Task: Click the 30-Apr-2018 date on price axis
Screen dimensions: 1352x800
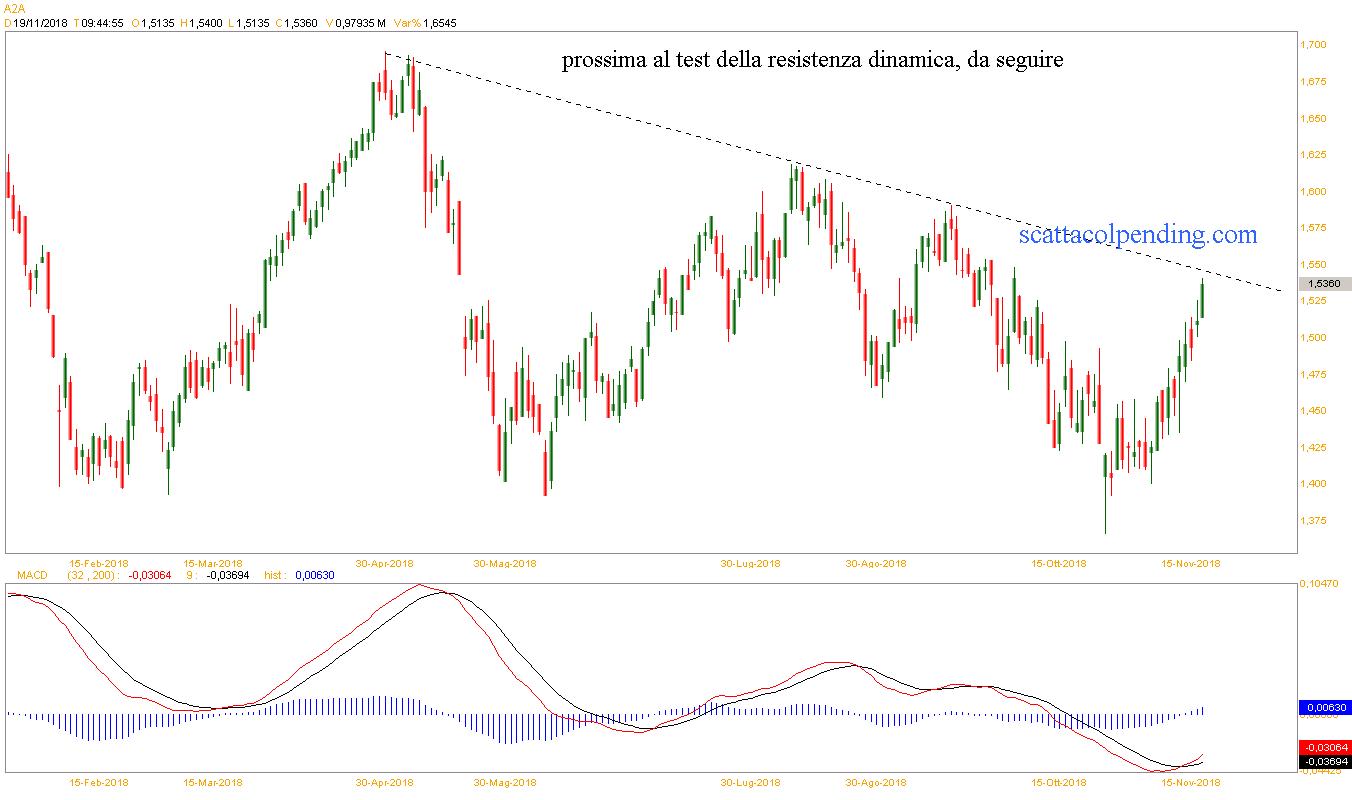Action: click(386, 563)
